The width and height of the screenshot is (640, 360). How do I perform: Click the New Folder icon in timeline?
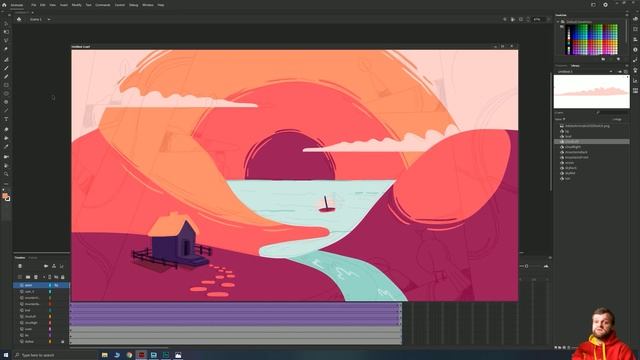tap(28, 277)
